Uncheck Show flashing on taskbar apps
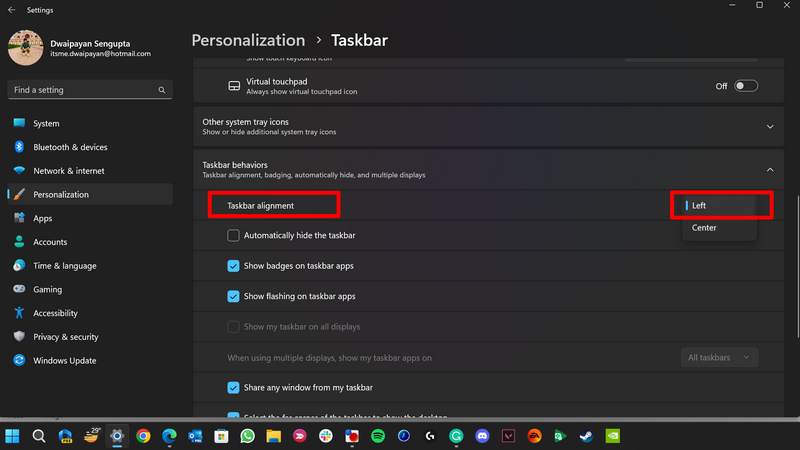 coord(233,296)
